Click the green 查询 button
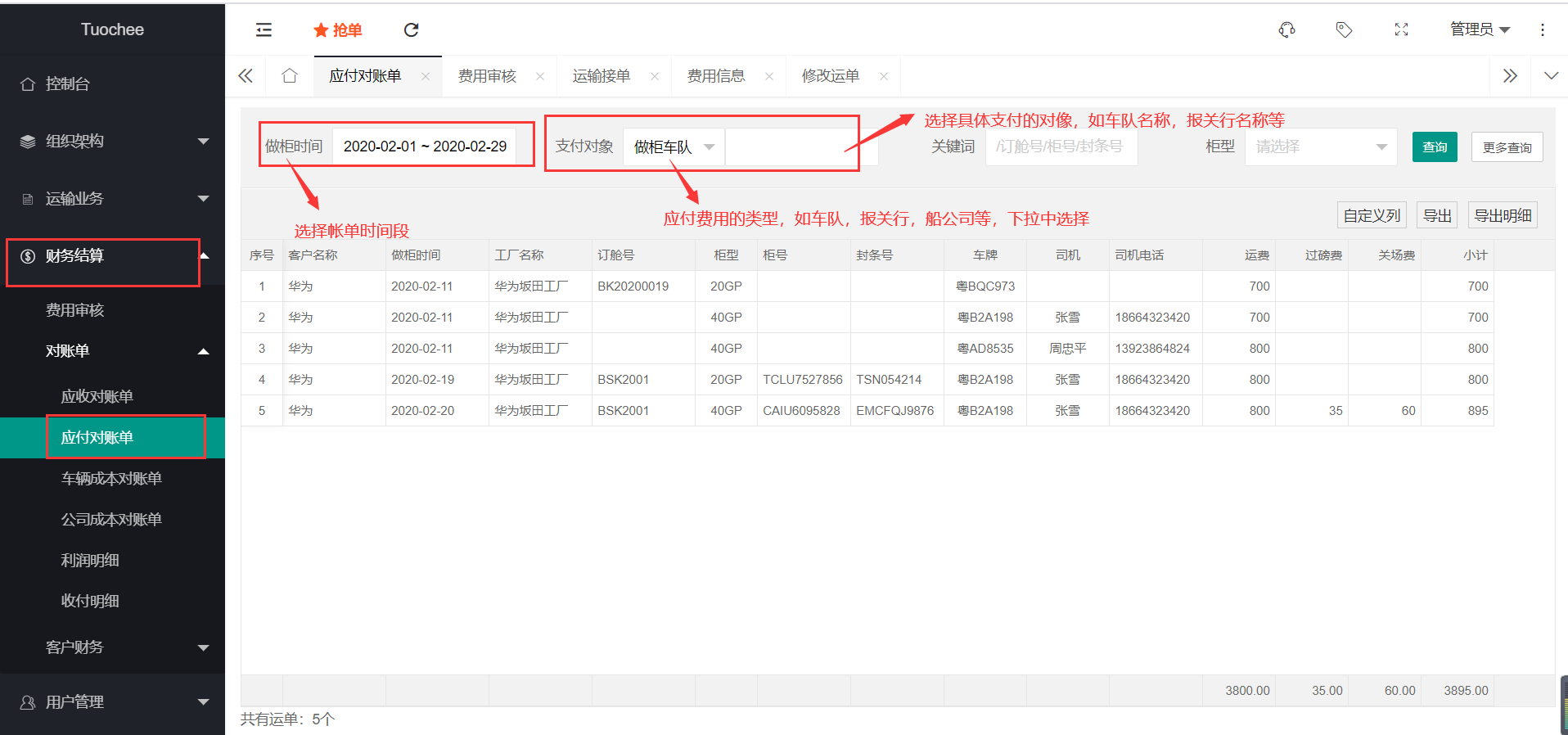 (x=1435, y=147)
